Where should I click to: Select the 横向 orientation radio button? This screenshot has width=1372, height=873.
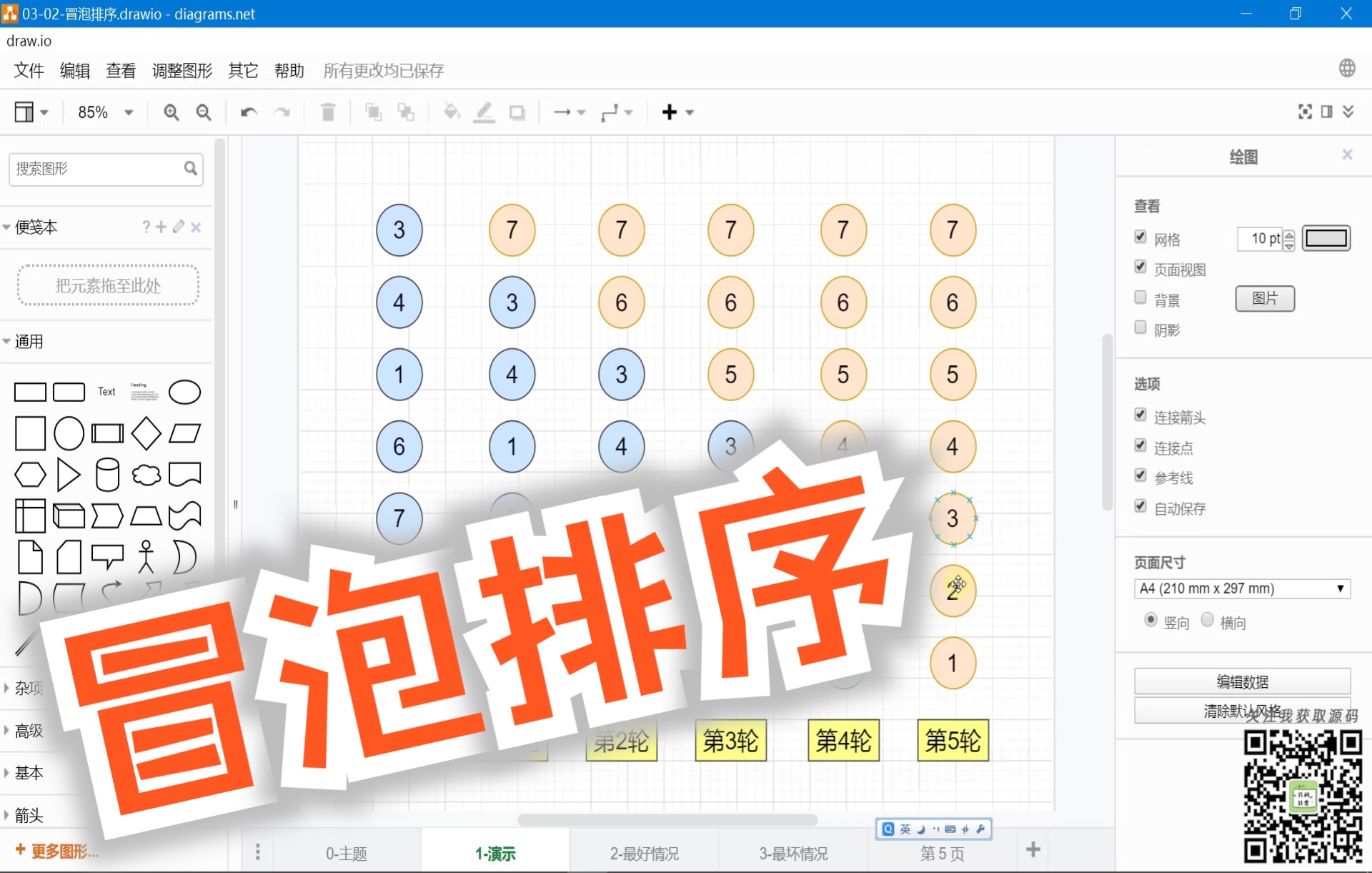coord(1208,620)
